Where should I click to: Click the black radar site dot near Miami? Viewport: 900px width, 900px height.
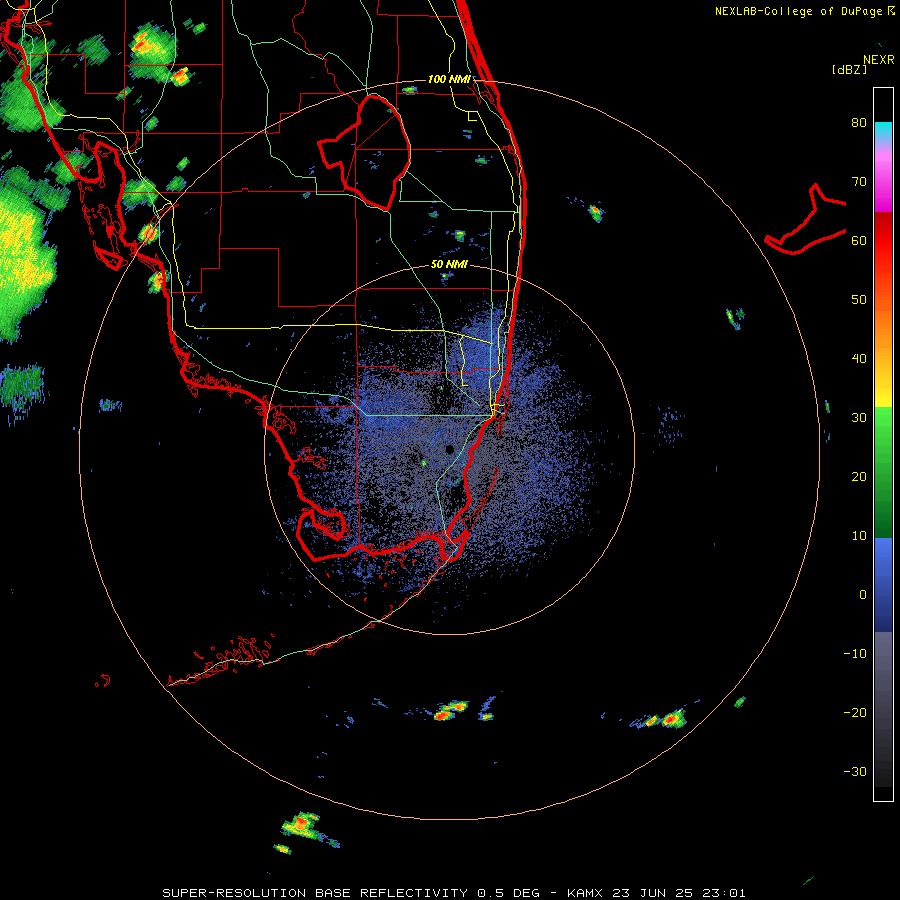(450, 449)
